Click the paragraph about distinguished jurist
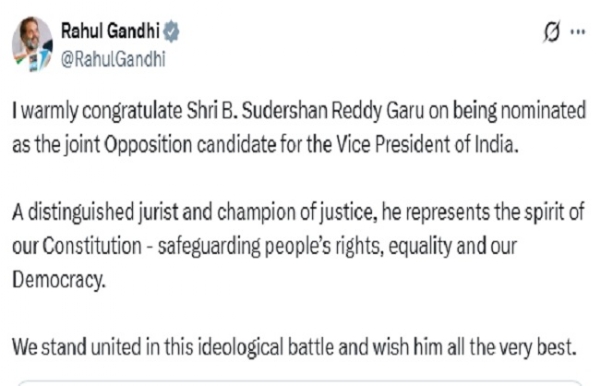 [298, 246]
